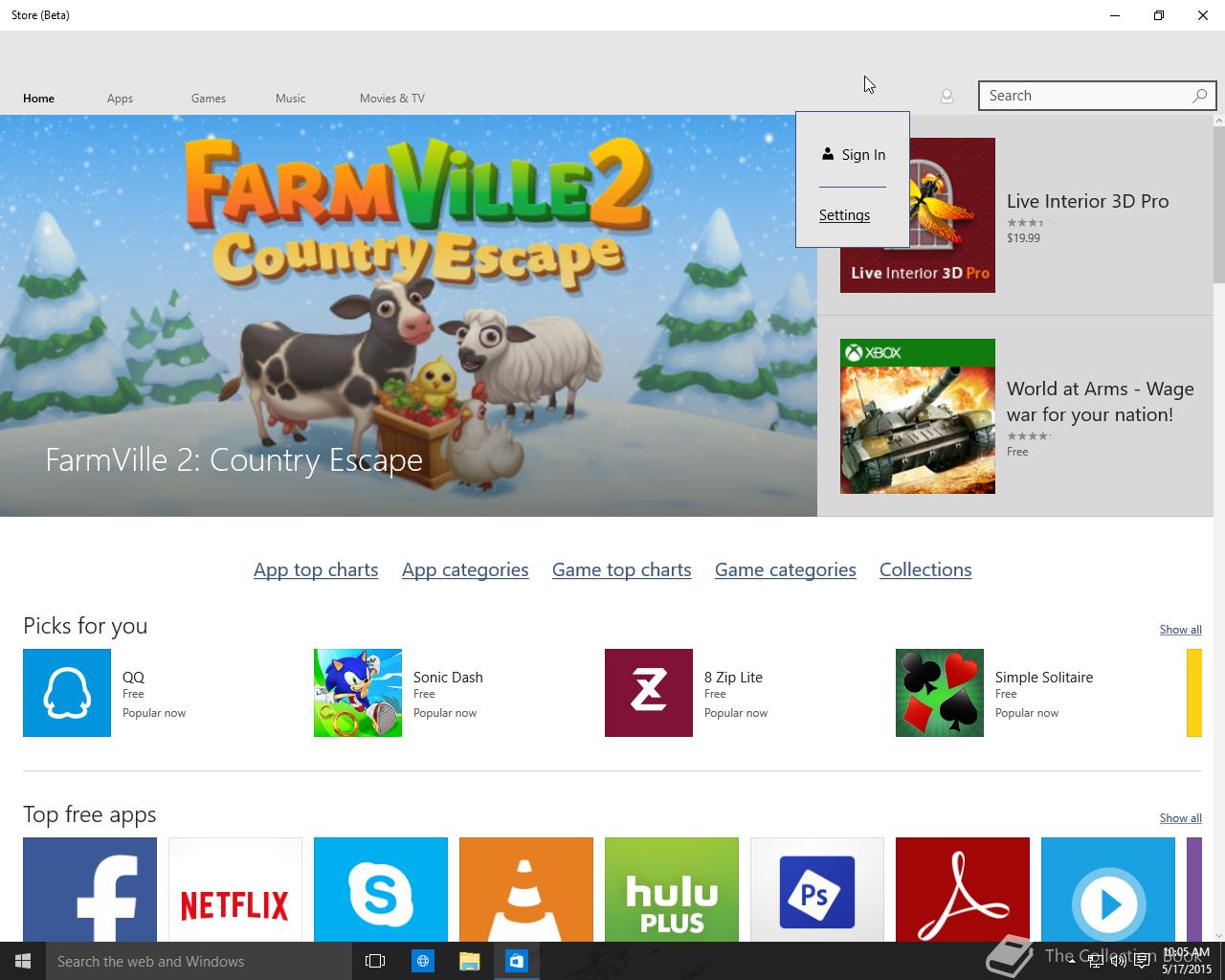
Task: Open the blue media player app tile
Action: [x=1108, y=889]
